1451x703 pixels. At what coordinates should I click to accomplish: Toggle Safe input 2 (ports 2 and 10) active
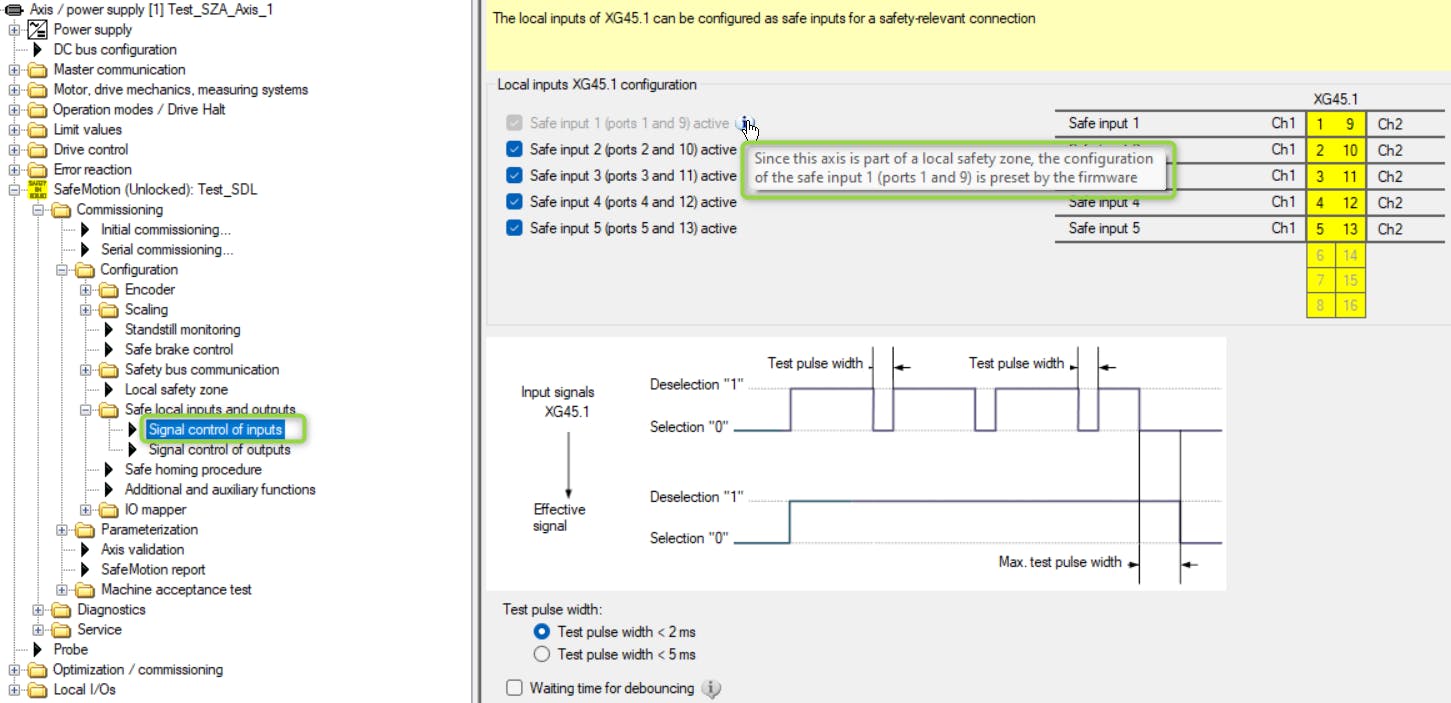pyautogui.click(x=514, y=149)
